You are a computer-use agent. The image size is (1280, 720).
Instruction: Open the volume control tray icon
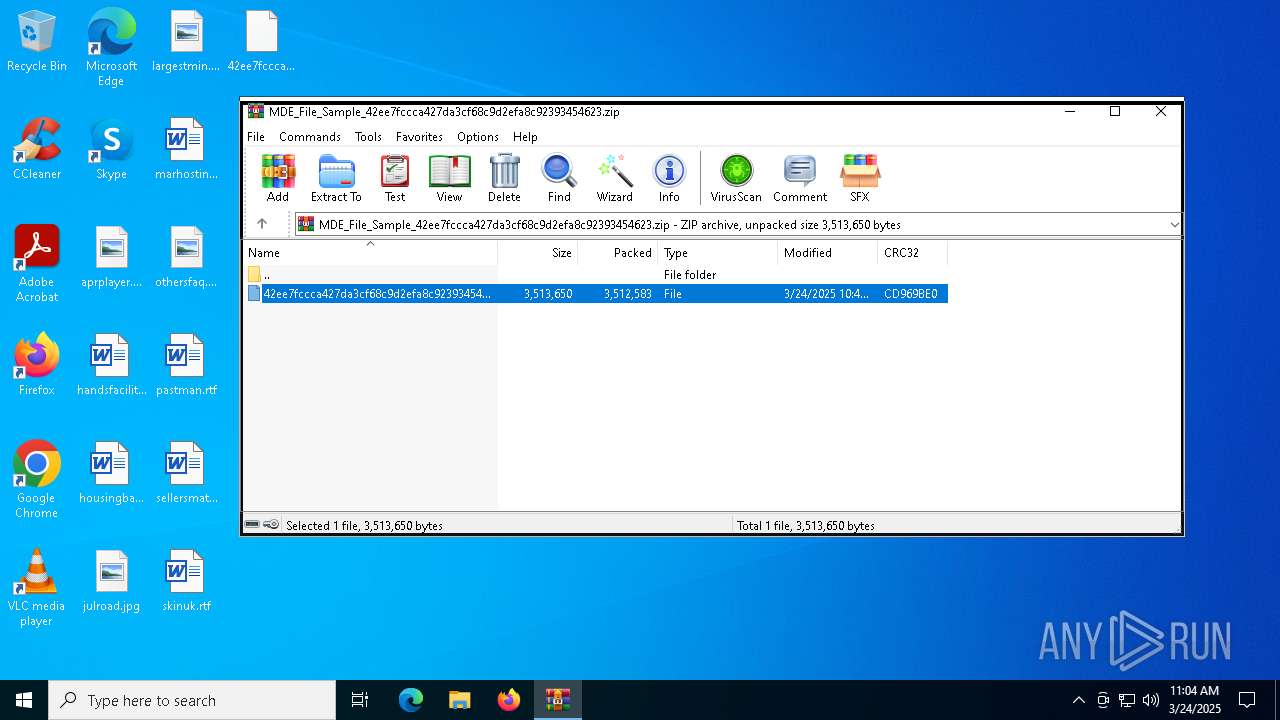[x=1151, y=700]
